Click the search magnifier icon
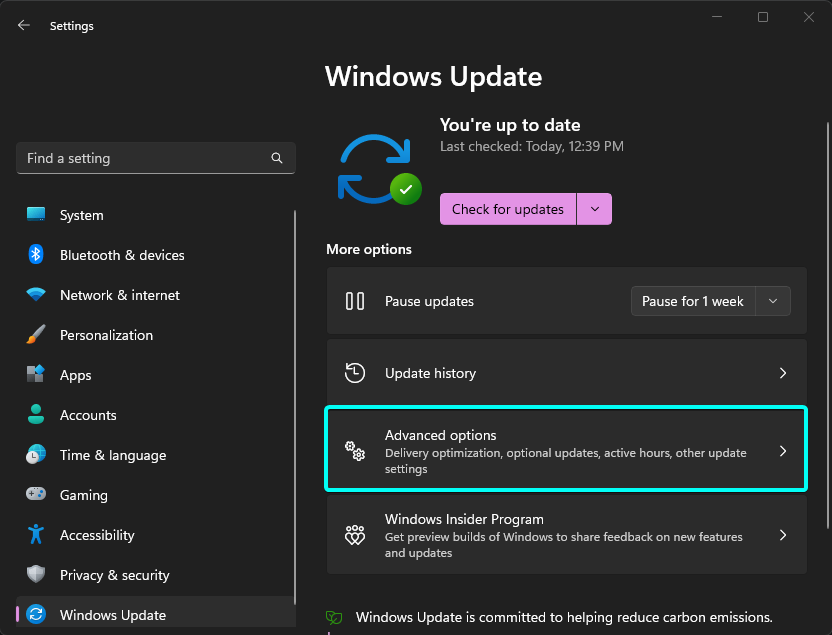 276,158
